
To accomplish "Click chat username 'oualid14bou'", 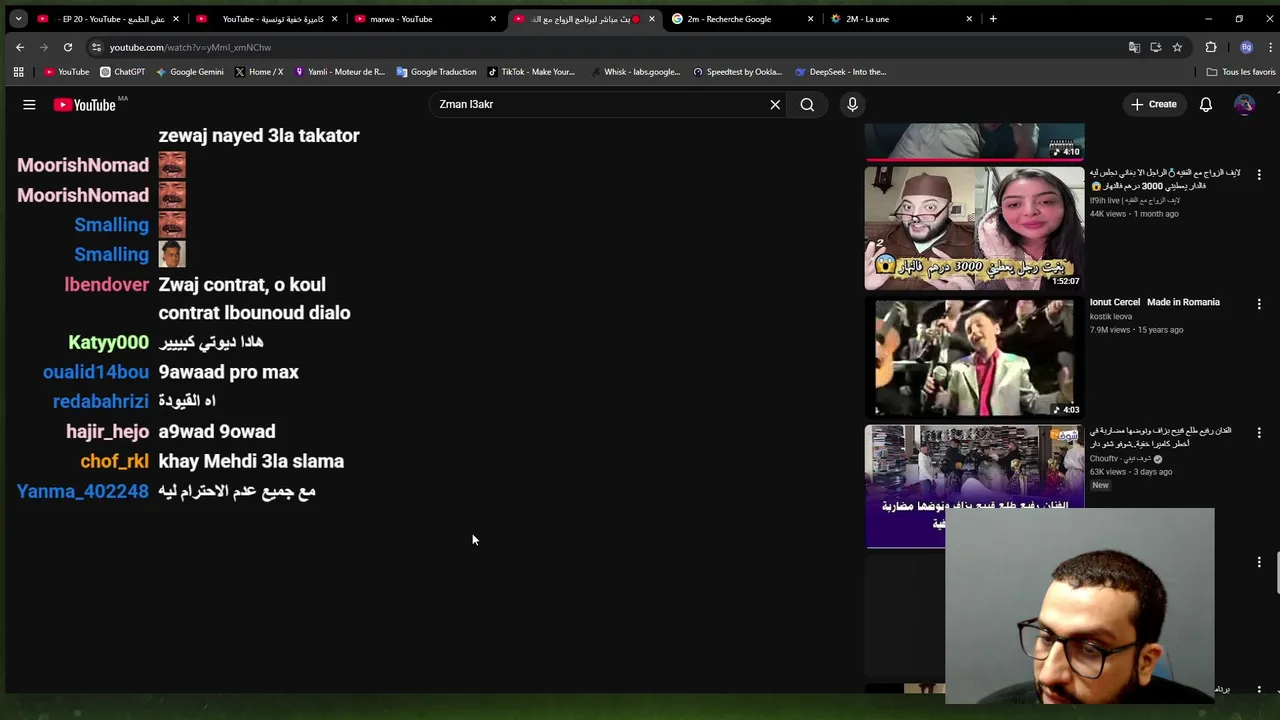I will click(95, 372).
